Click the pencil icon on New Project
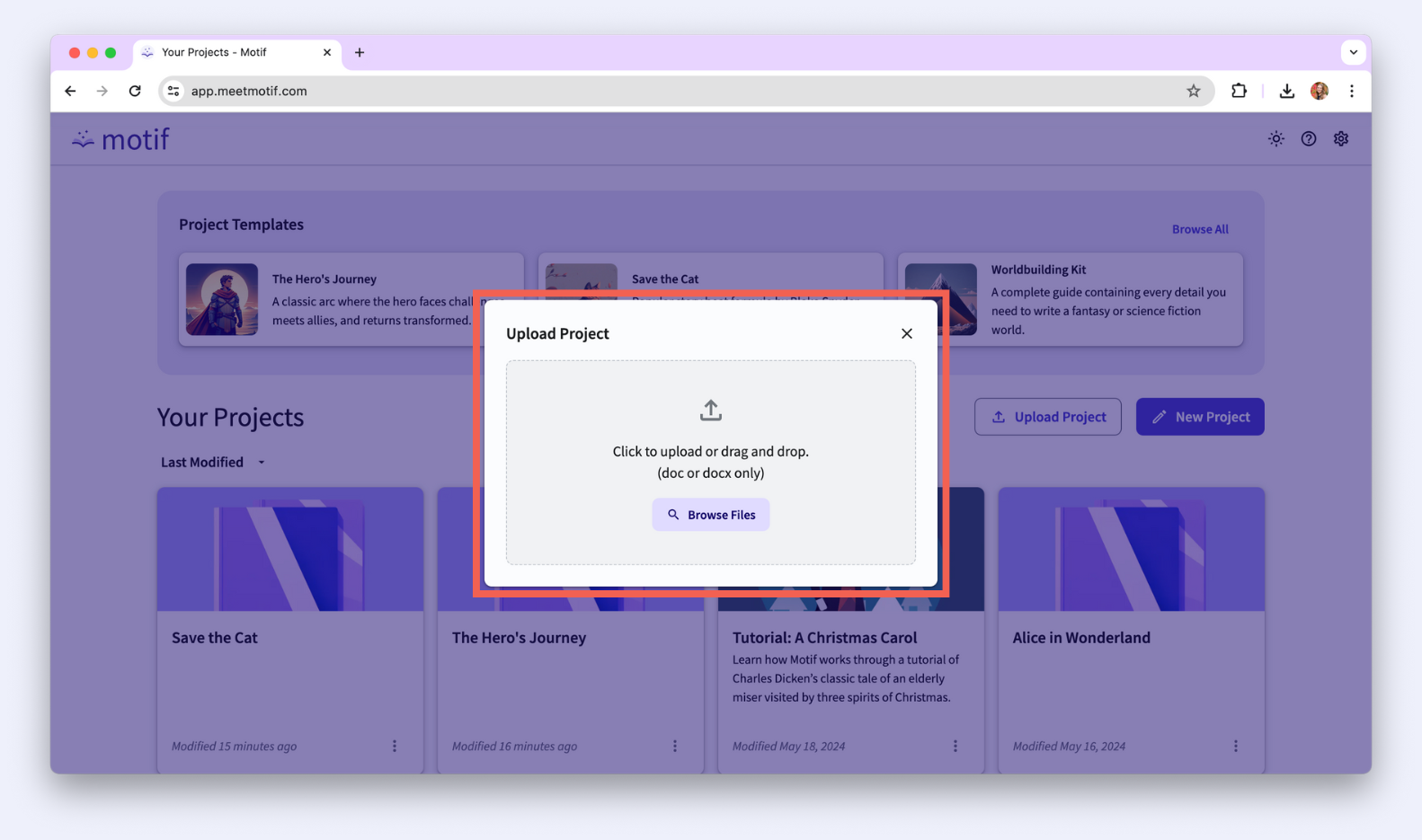 [x=1159, y=417]
